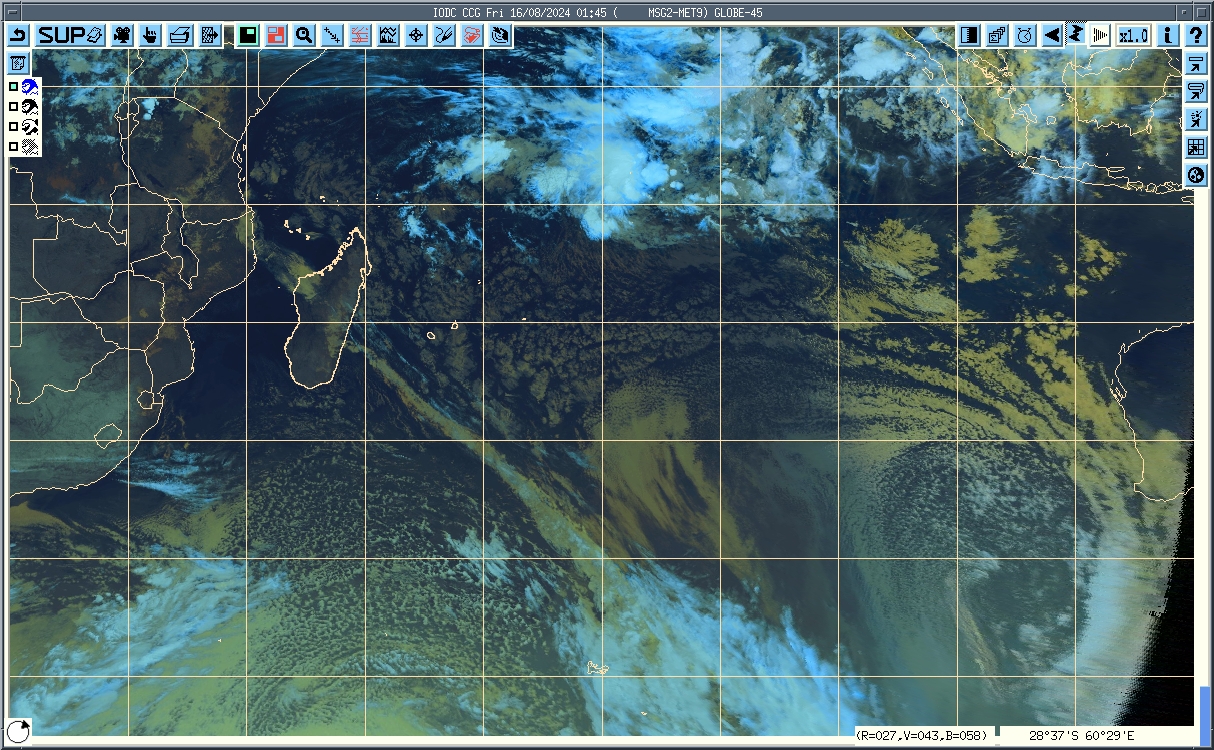Toggle the checkbox beside the blue overlay icon
Screen dimensions: 1214x750
click(x=13, y=87)
